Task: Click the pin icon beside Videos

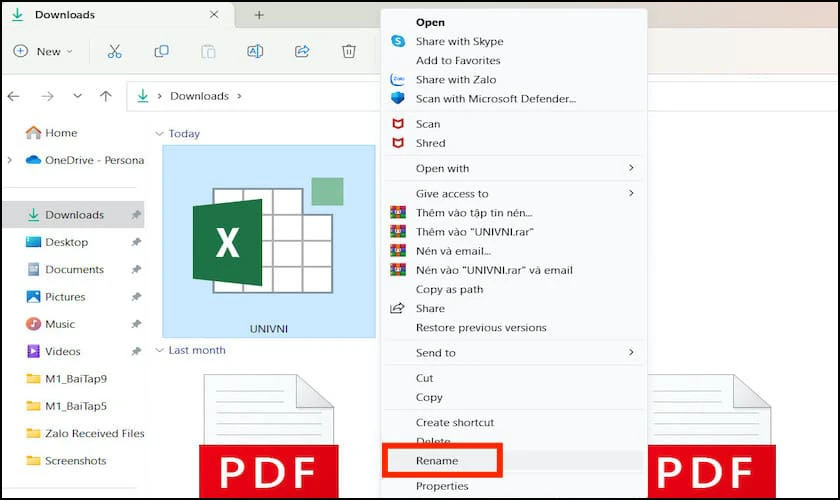Action: pyautogui.click(x=136, y=352)
